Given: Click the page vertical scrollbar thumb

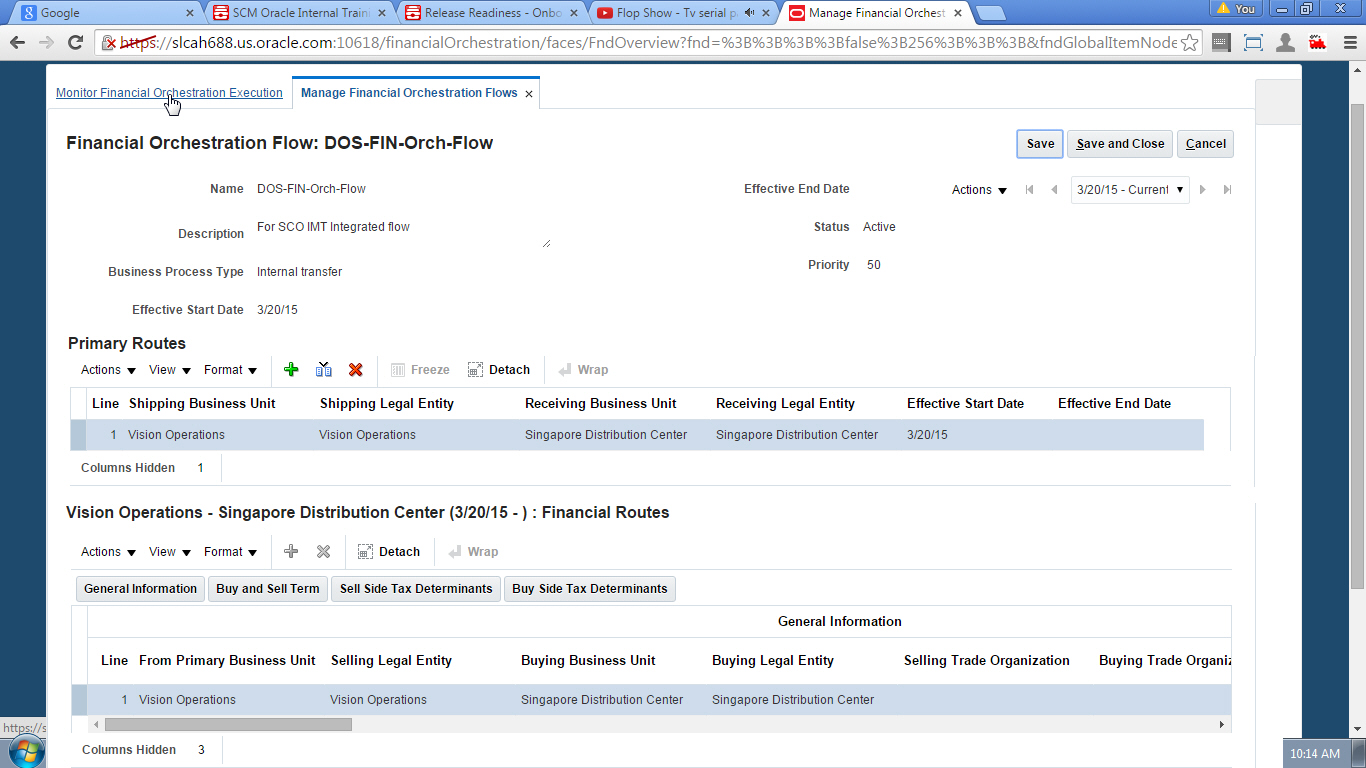Looking at the screenshot, I should [x=1357, y=345].
